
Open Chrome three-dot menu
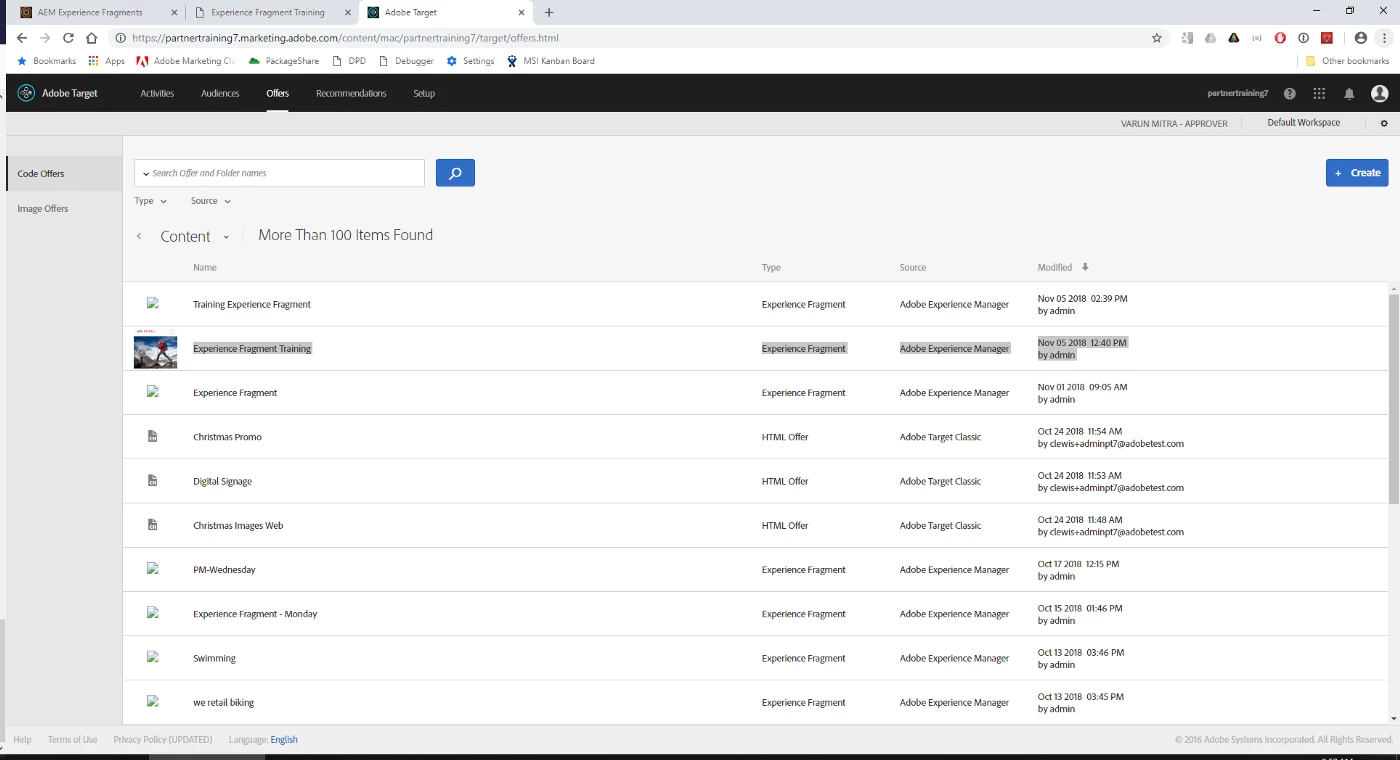[1385, 38]
